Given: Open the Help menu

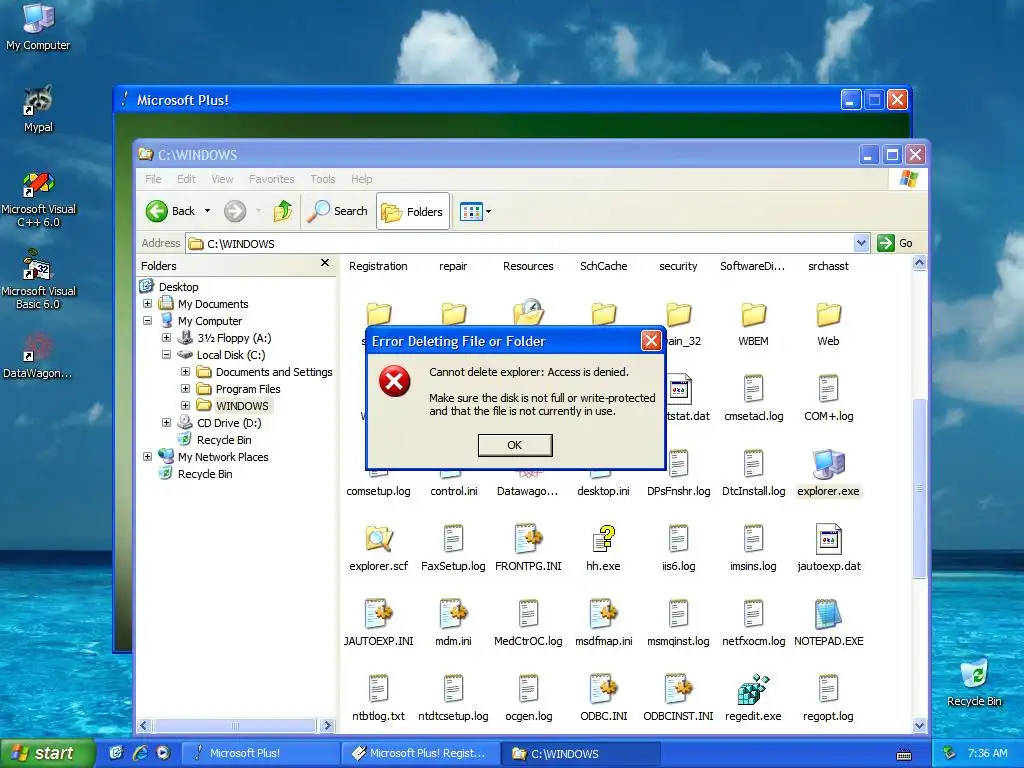Looking at the screenshot, I should pos(361,179).
